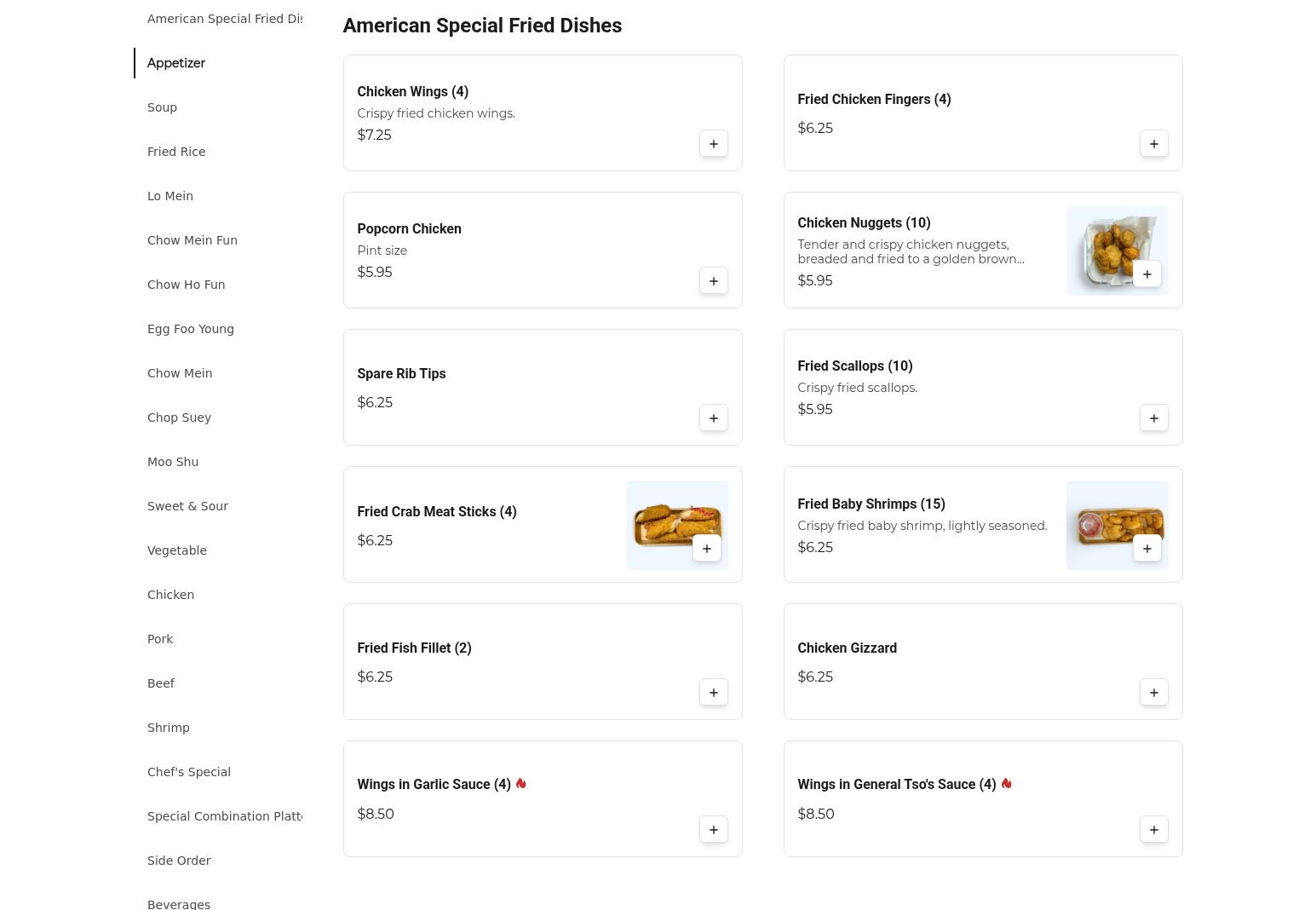Add Fried Baby Shrimps (15) to cart
This screenshot has width=1316, height=910.
[x=1146, y=549]
